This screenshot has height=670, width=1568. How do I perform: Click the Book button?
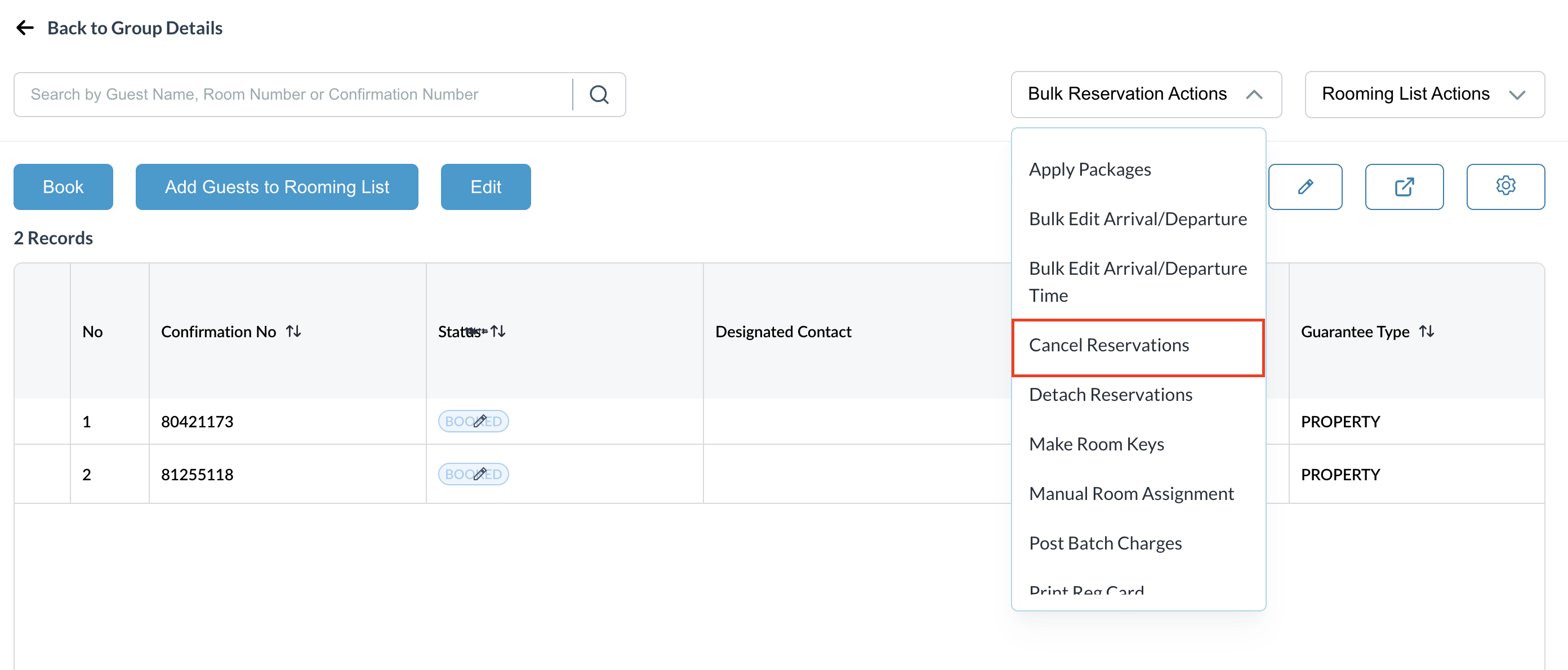[x=63, y=187]
